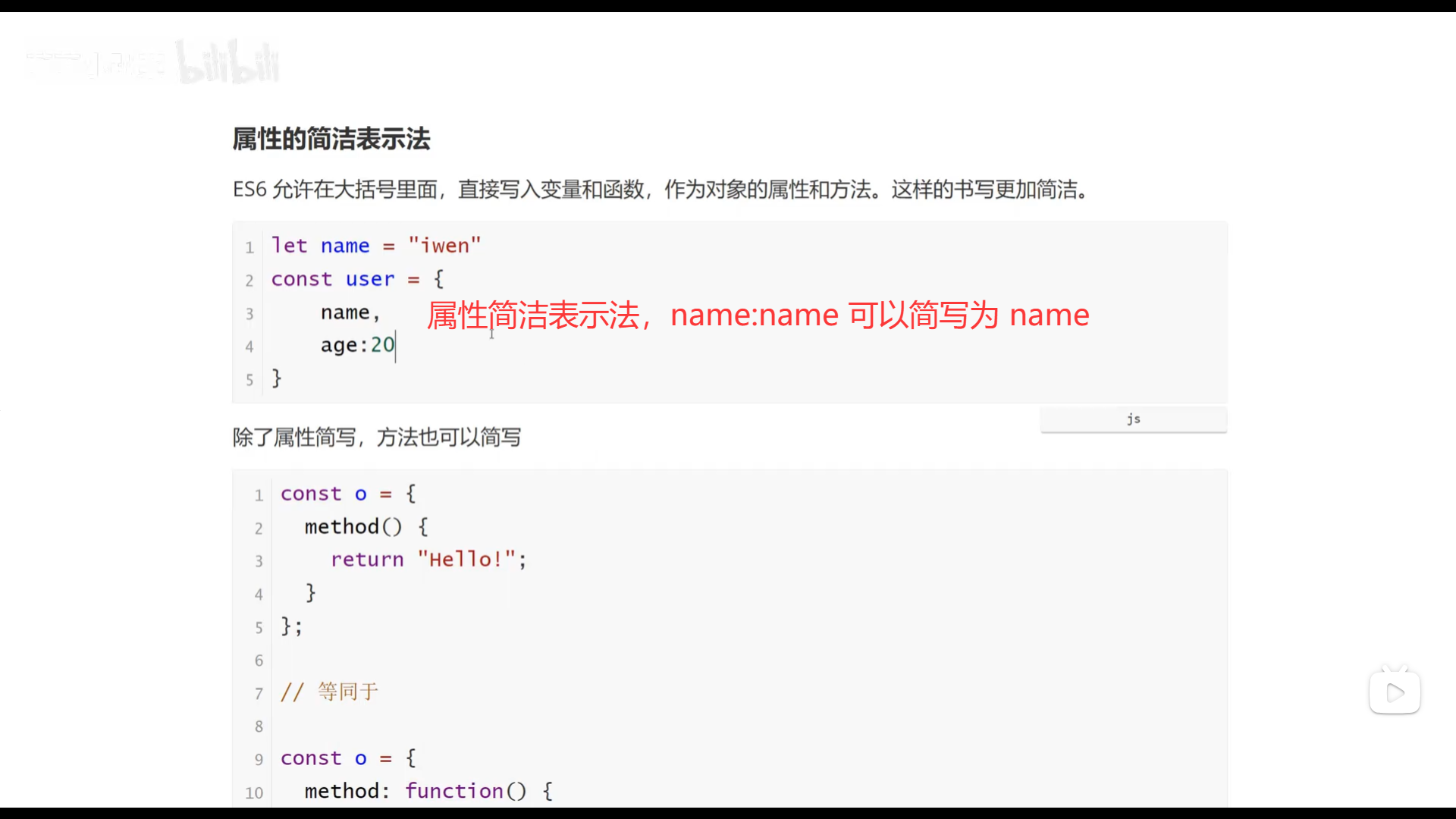Click the heading 属性的简洁表示法
Image resolution: width=1456 pixels, height=819 pixels.
click(331, 140)
